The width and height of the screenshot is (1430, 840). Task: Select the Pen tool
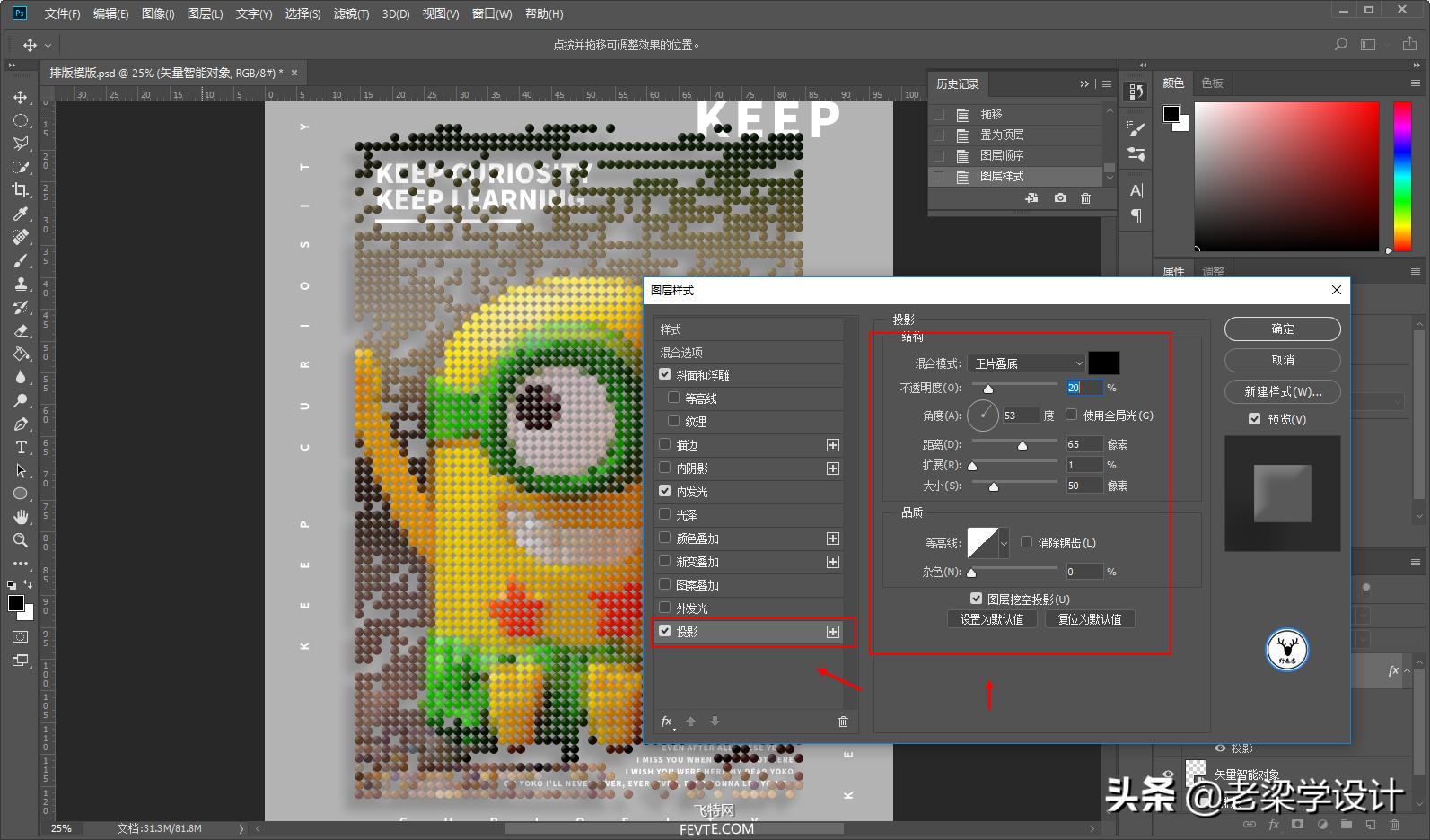pyautogui.click(x=21, y=424)
